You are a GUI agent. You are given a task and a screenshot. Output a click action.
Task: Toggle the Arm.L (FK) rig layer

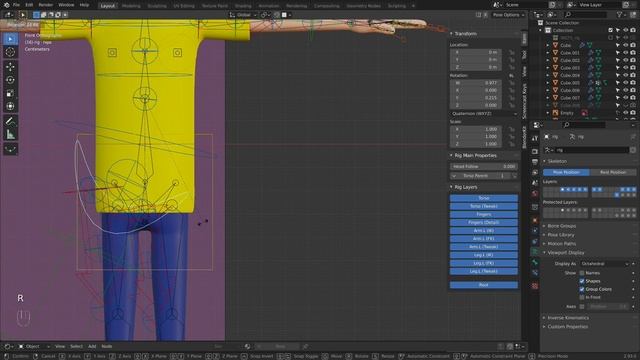[x=484, y=239]
